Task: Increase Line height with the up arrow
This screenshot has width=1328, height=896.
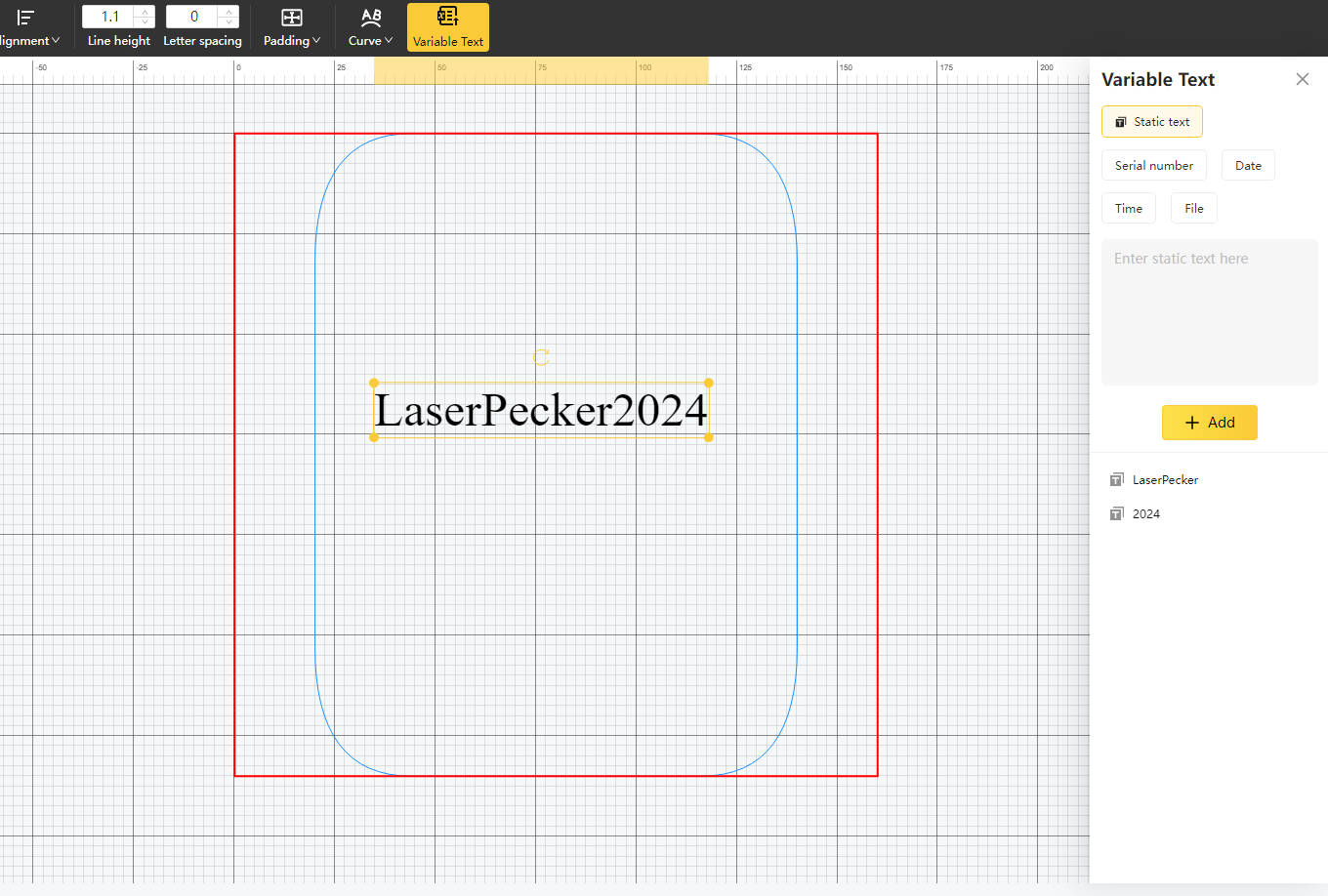Action: [145, 11]
